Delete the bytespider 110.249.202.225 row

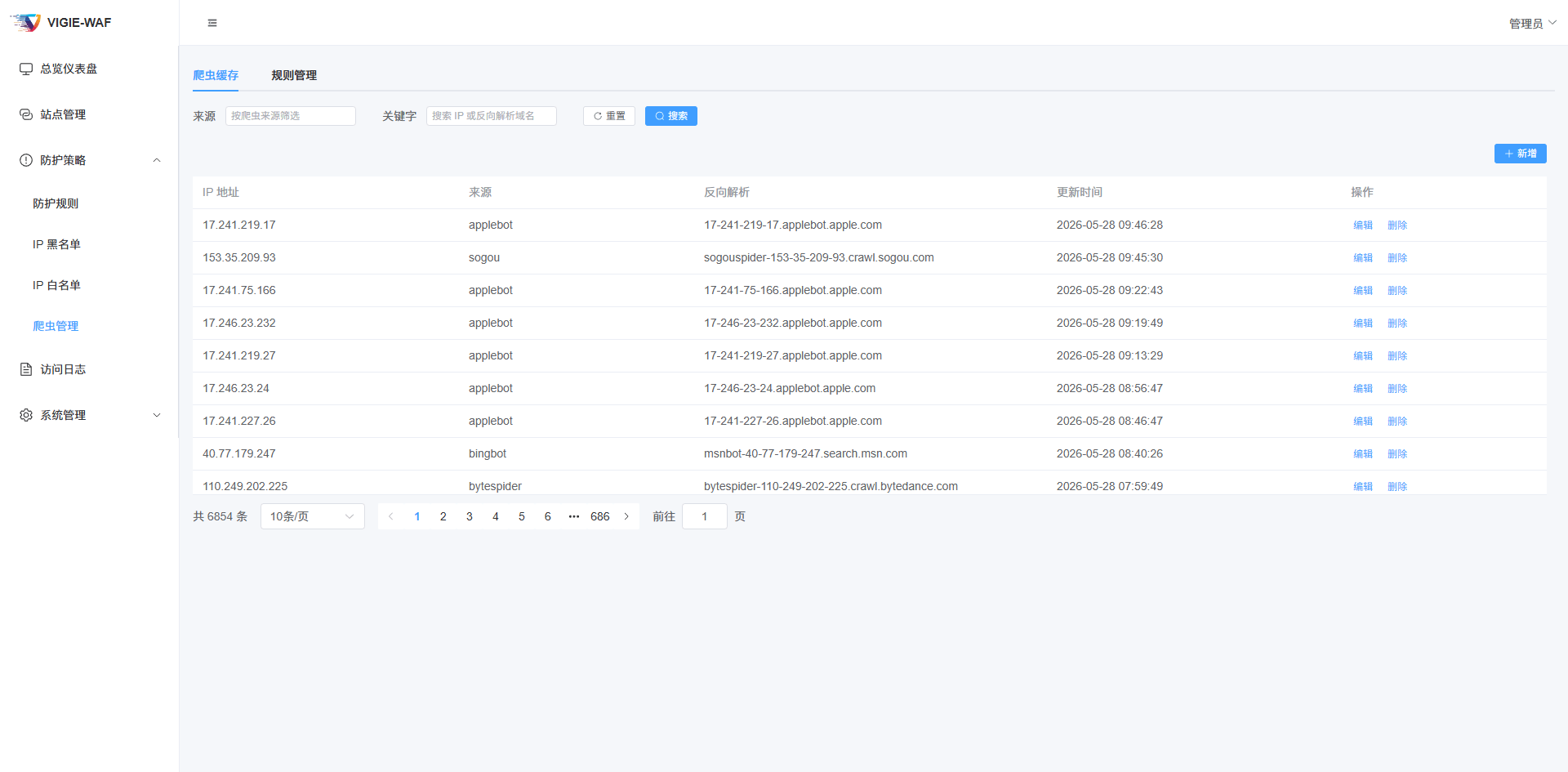click(x=1397, y=486)
